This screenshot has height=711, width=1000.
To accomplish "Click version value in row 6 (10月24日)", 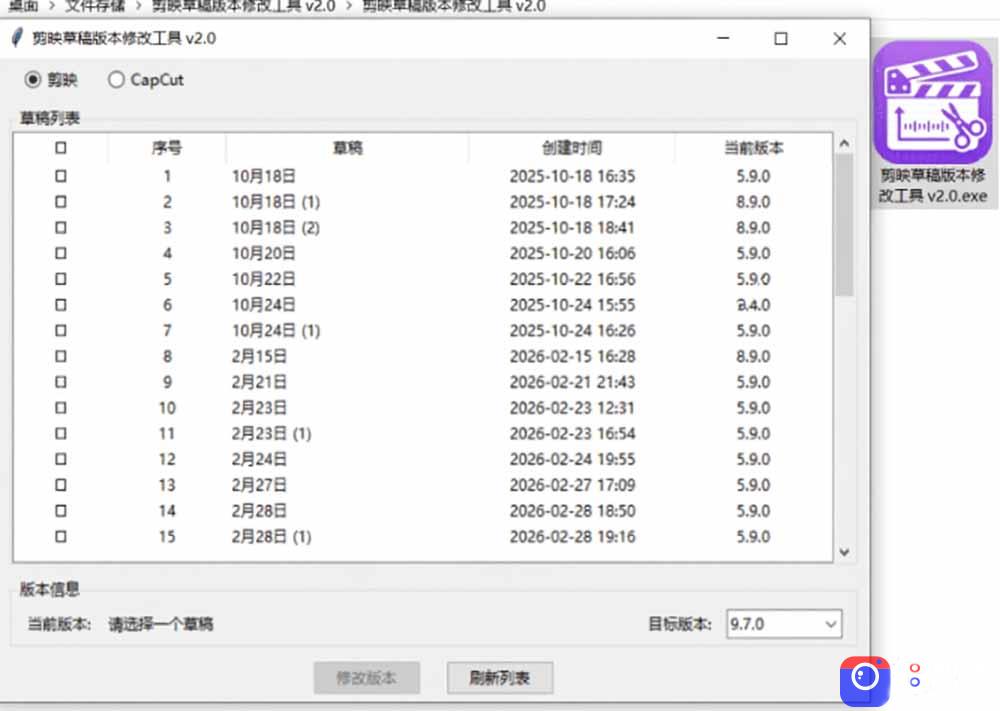I will click(x=753, y=305).
